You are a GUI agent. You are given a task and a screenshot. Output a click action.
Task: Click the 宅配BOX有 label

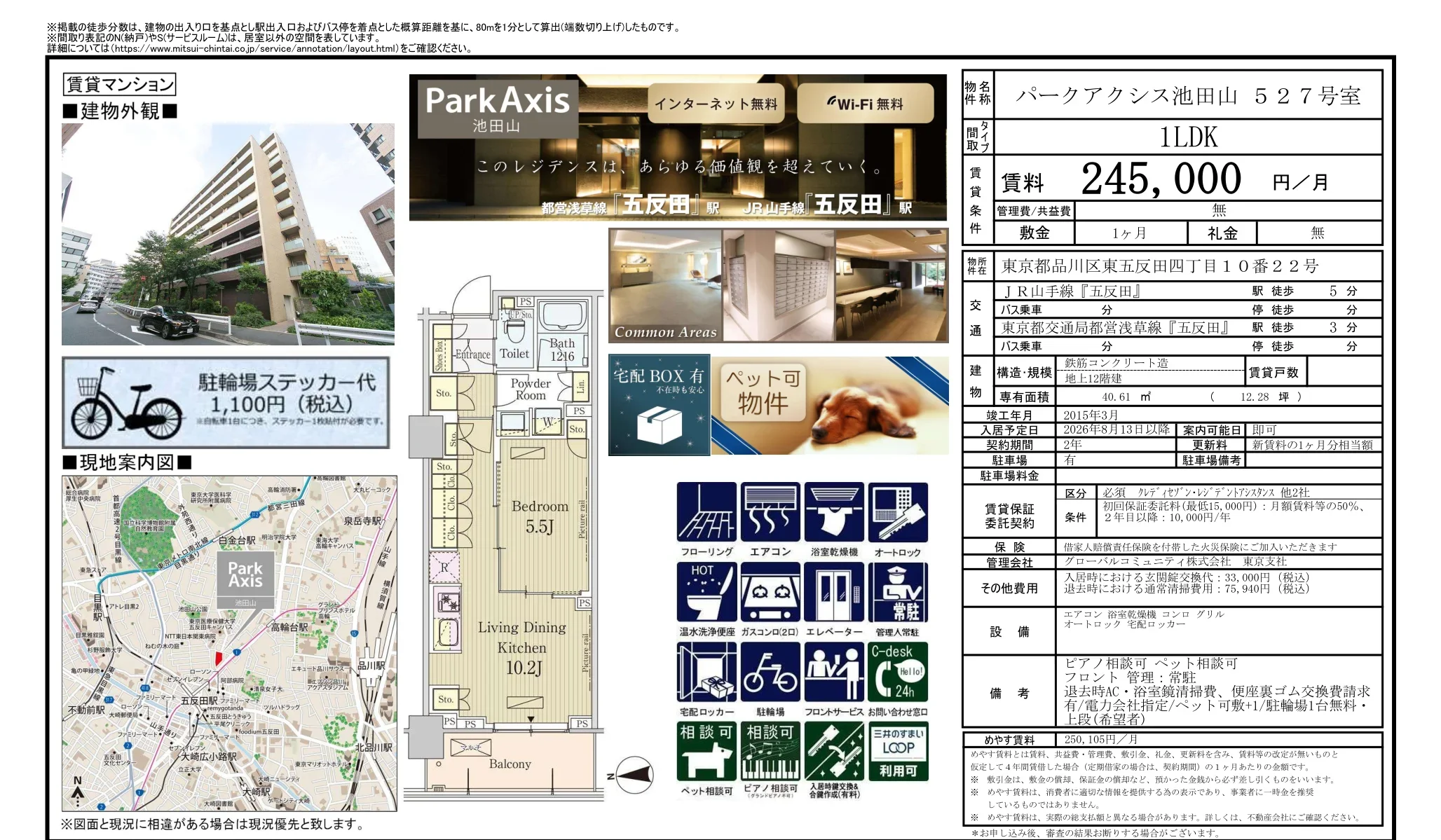(659, 376)
